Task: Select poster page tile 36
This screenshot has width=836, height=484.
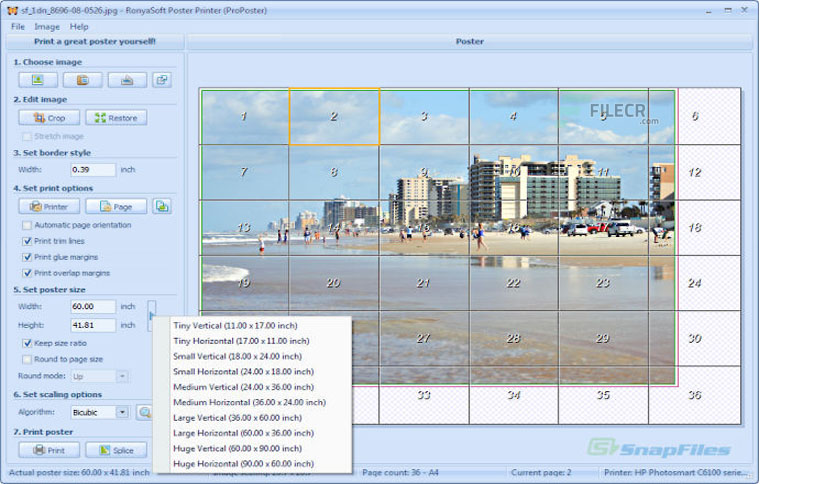Action: (695, 395)
